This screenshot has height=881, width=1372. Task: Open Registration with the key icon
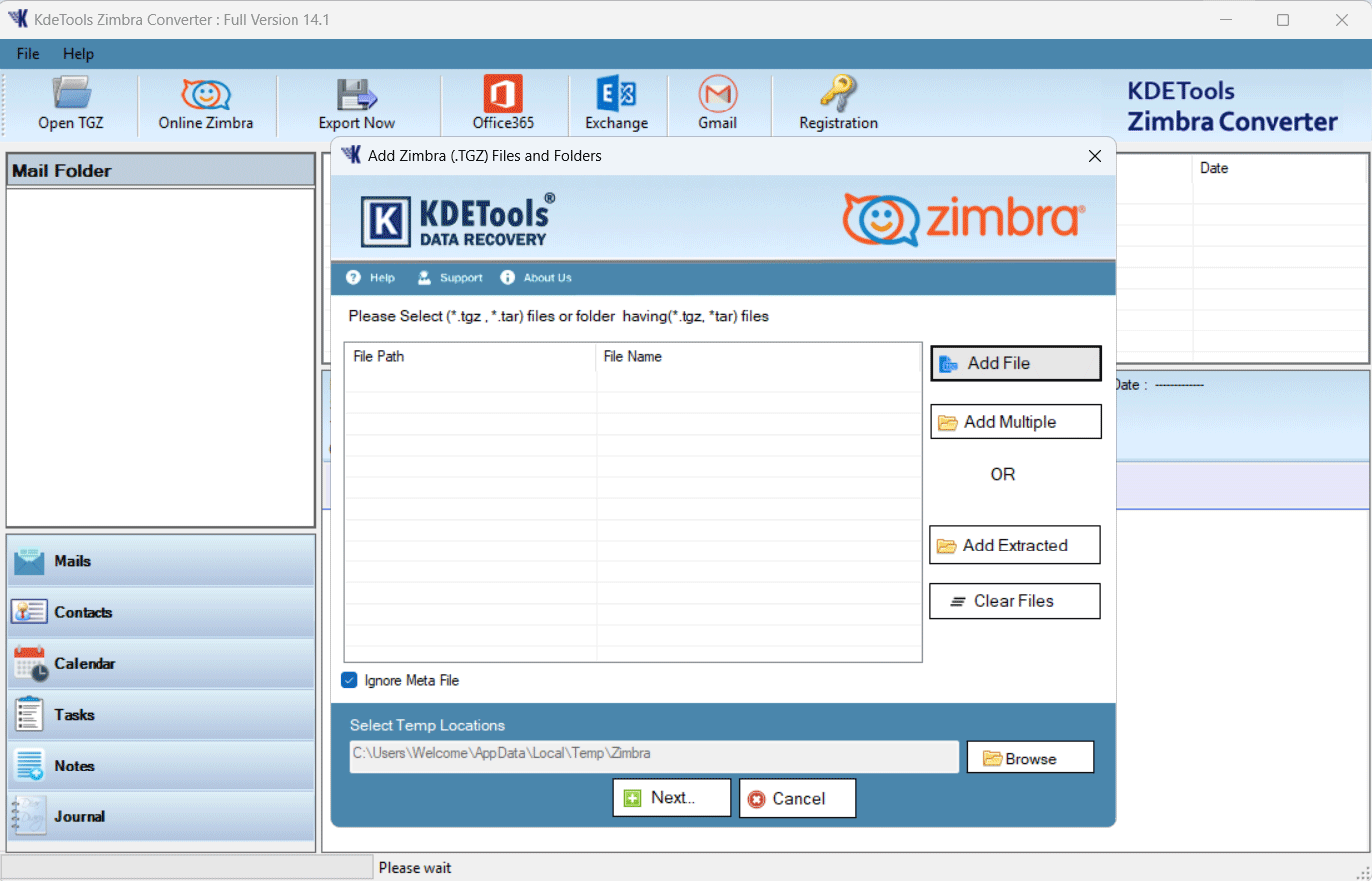pyautogui.click(x=838, y=104)
